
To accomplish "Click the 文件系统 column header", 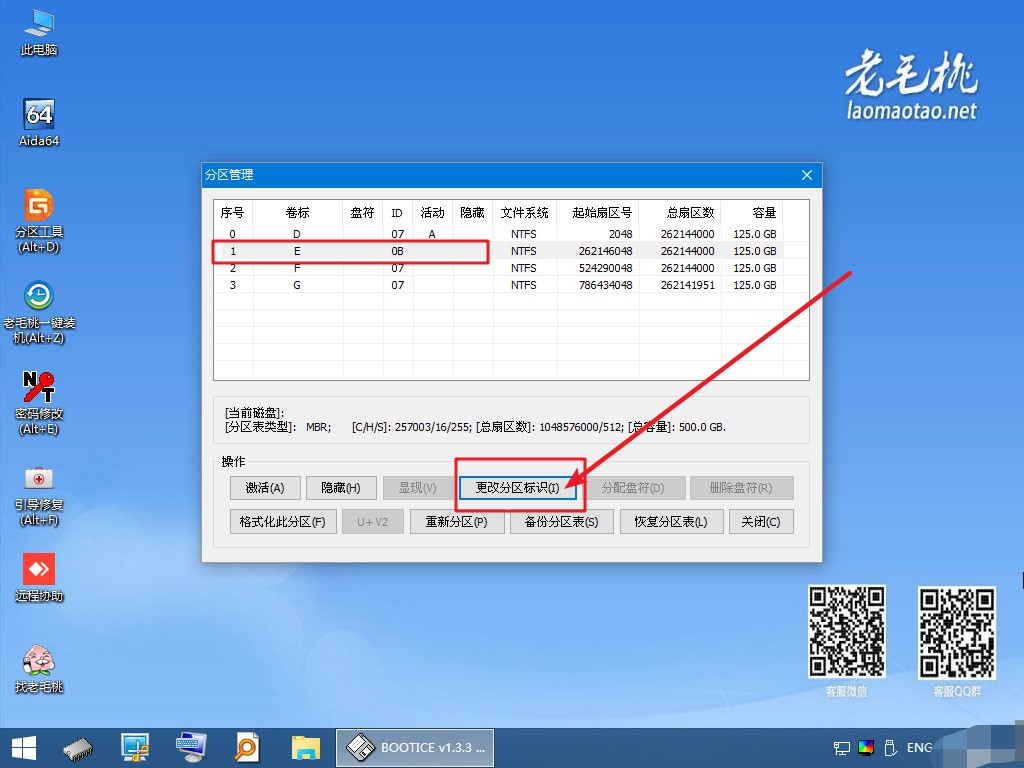I will pyautogui.click(x=524, y=213).
